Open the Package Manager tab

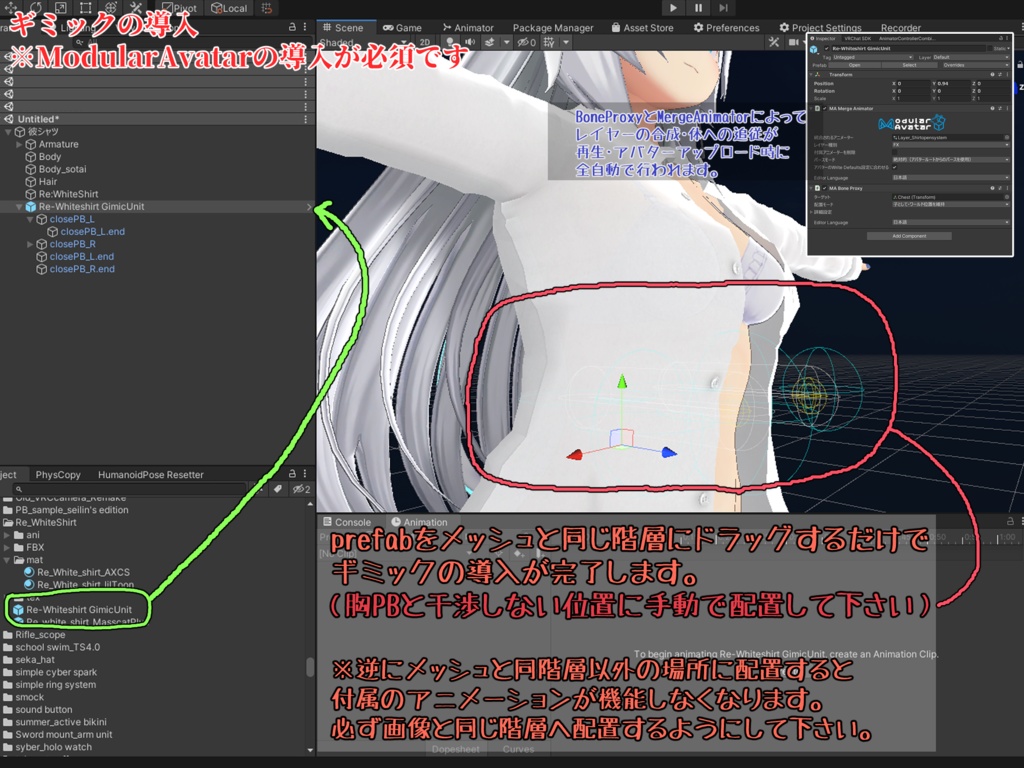pyautogui.click(x=552, y=27)
